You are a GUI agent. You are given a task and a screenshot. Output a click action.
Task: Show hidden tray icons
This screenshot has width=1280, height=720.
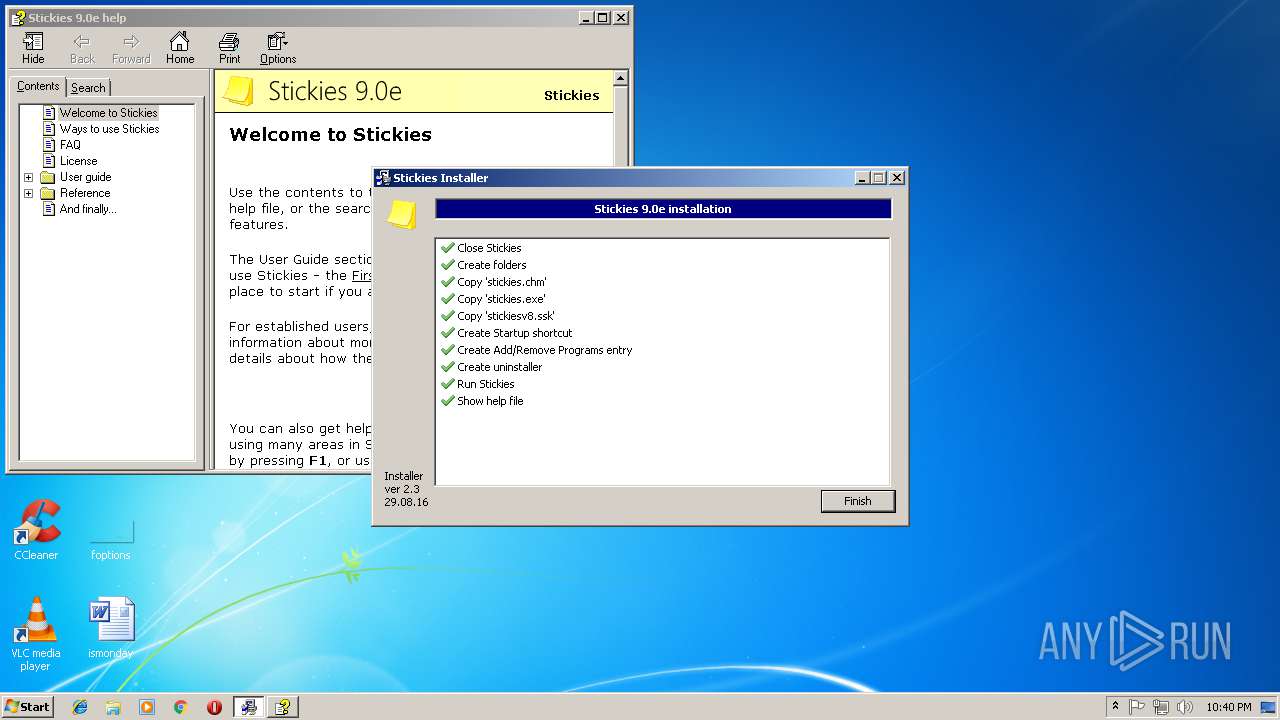tap(1115, 707)
